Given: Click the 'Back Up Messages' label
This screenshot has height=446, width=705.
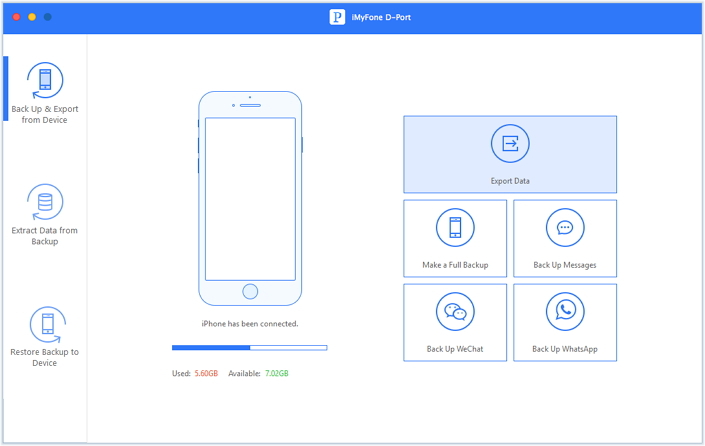Looking at the screenshot, I should coord(565,265).
